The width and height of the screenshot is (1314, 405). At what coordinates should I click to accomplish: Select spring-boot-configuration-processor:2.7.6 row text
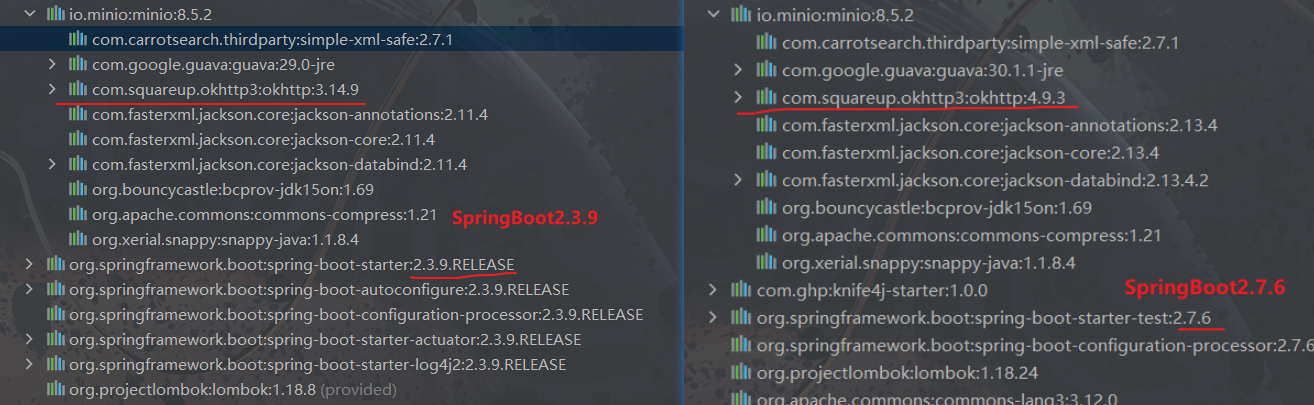pyautogui.click(x=1035, y=345)
